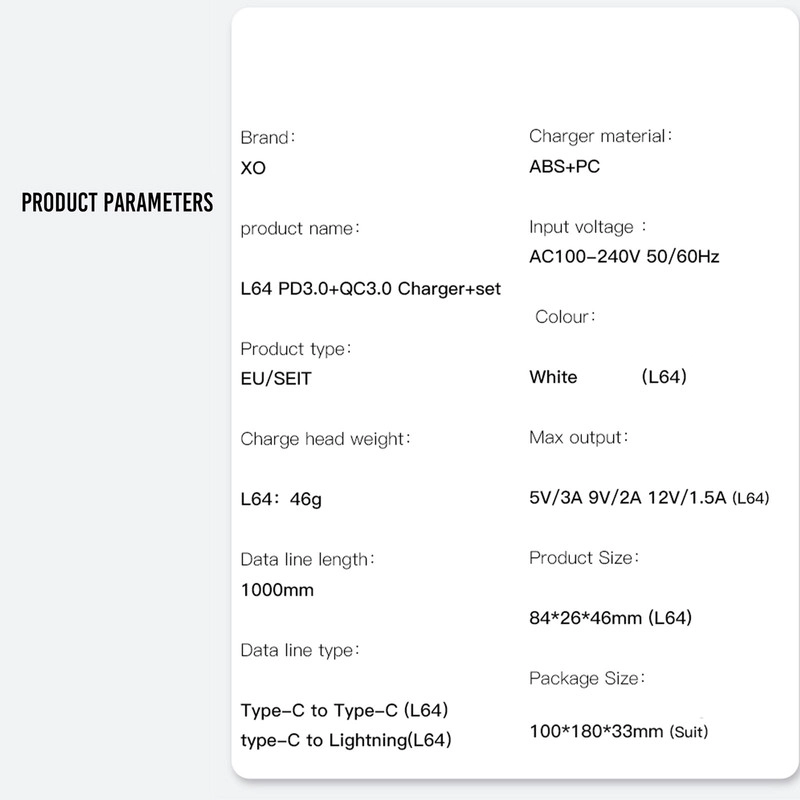The image size is (800, 800).
Task: Select L64 PD3.0+QC3.0 Charger+set text
Action: pos(370,289)
